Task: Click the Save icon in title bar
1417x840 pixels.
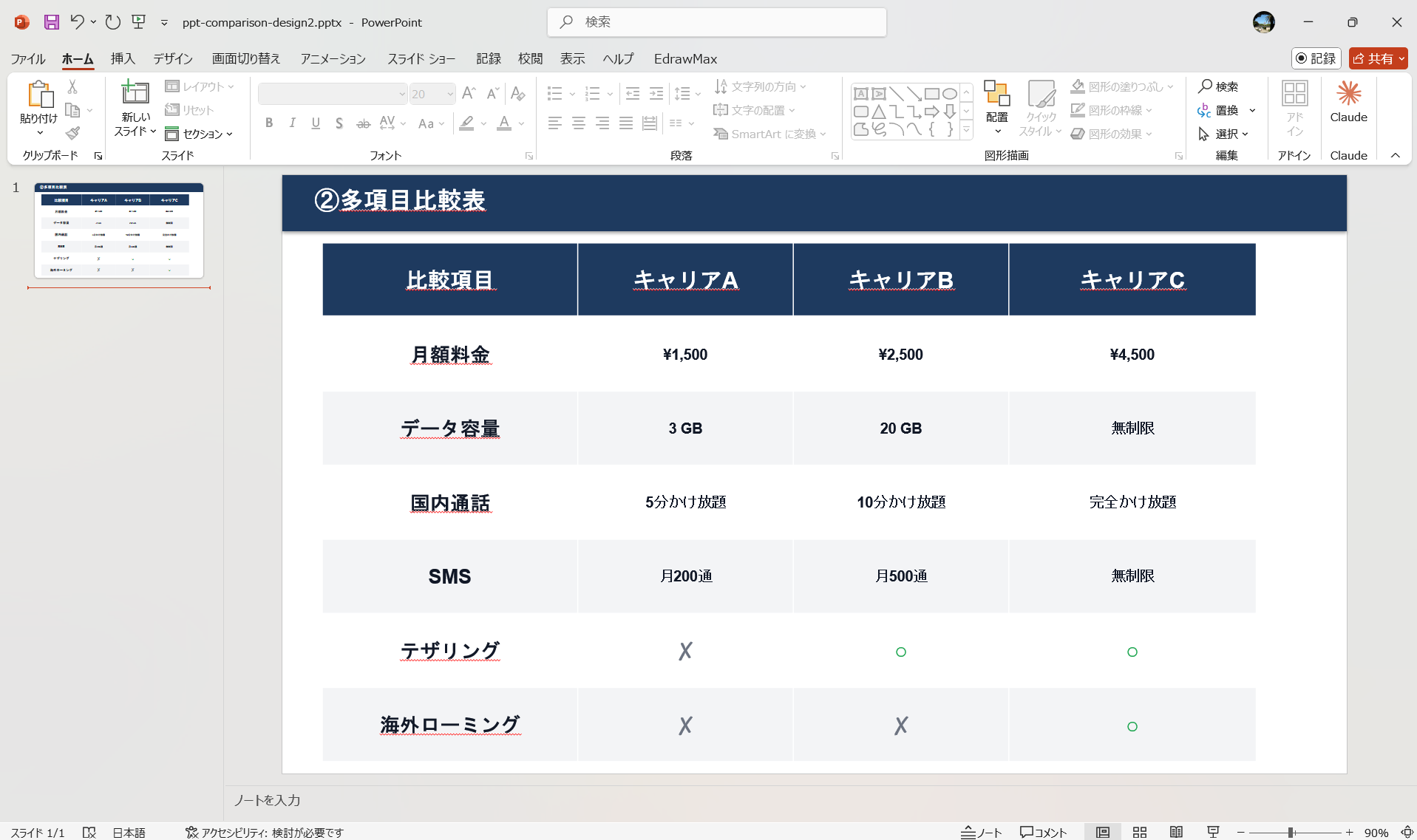Action: (x=51, y=22)
